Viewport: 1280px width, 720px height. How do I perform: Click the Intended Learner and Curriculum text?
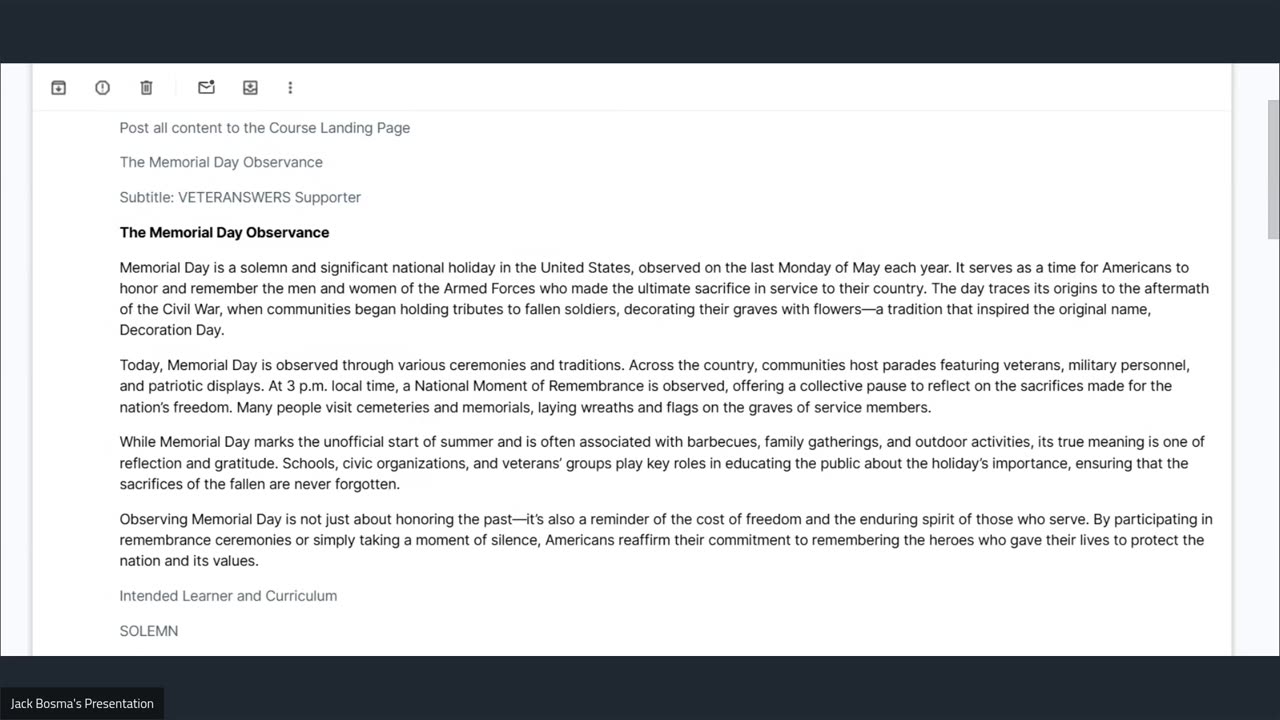pyautogui.click(x=228, y=596)
